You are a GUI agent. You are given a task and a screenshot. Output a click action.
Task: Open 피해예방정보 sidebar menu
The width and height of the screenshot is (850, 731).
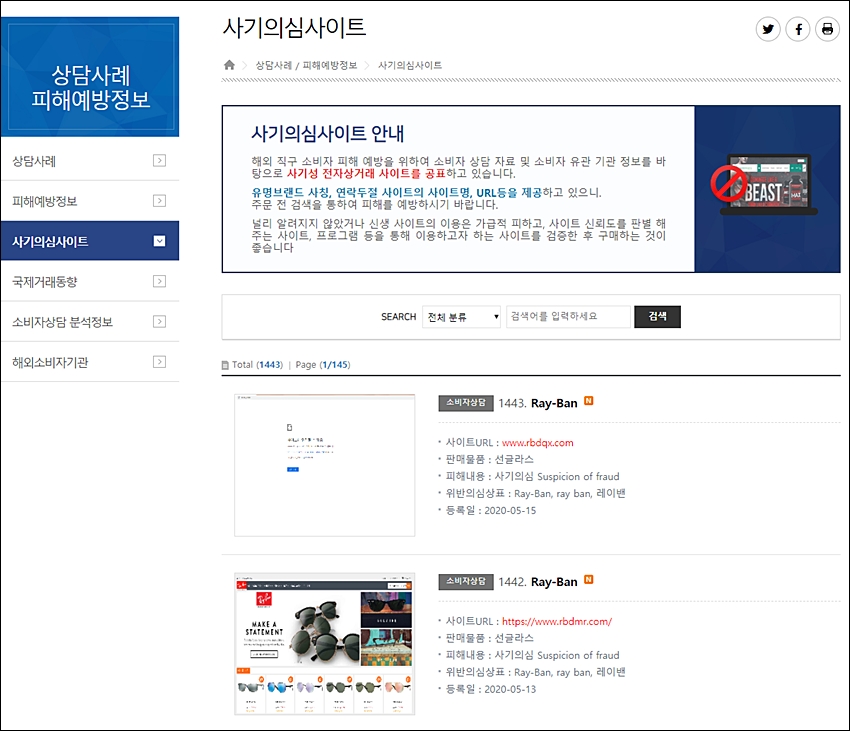(90, 201)
